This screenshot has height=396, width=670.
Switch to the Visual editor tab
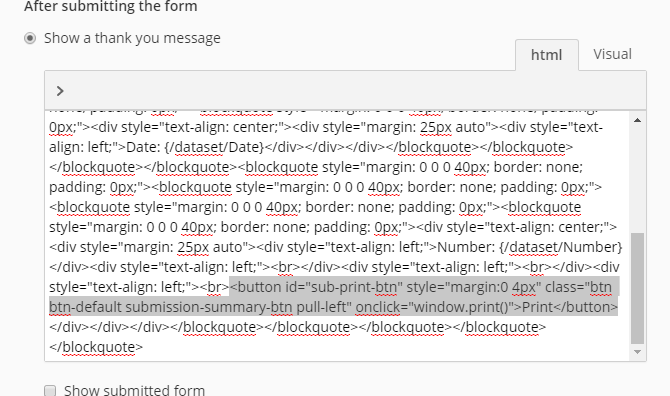[612, 54]
